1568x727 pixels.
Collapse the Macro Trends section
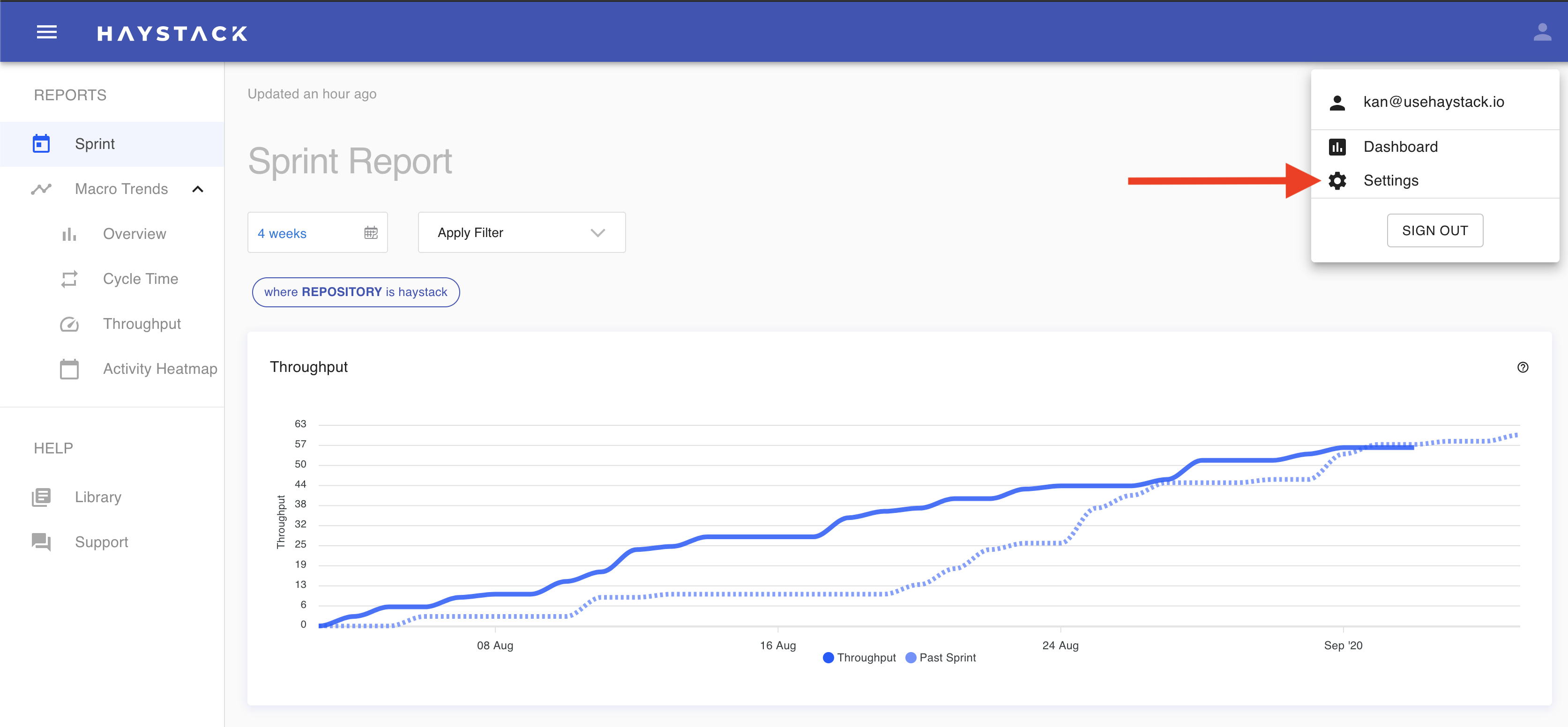pyautogui.click(x=197, y=189)
